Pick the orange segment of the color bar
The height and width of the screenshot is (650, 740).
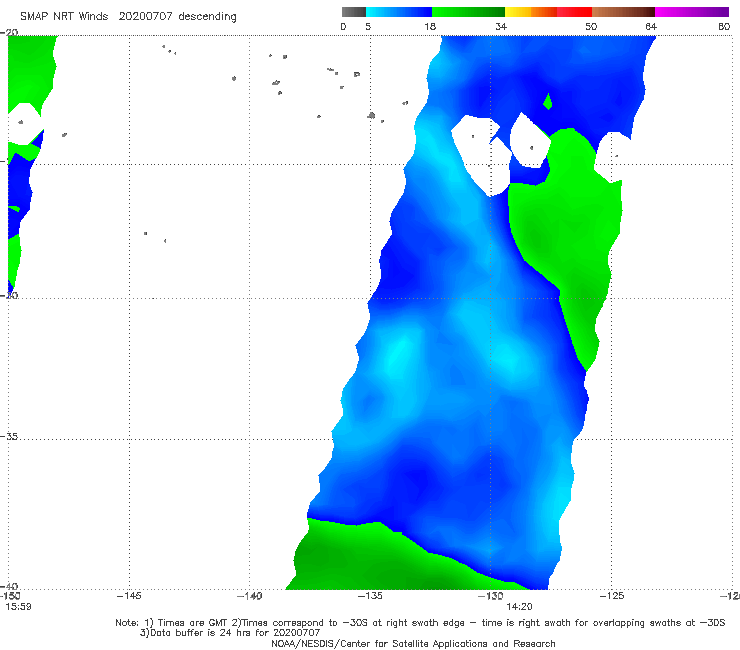pyautogui.click(x=544, y=12)
